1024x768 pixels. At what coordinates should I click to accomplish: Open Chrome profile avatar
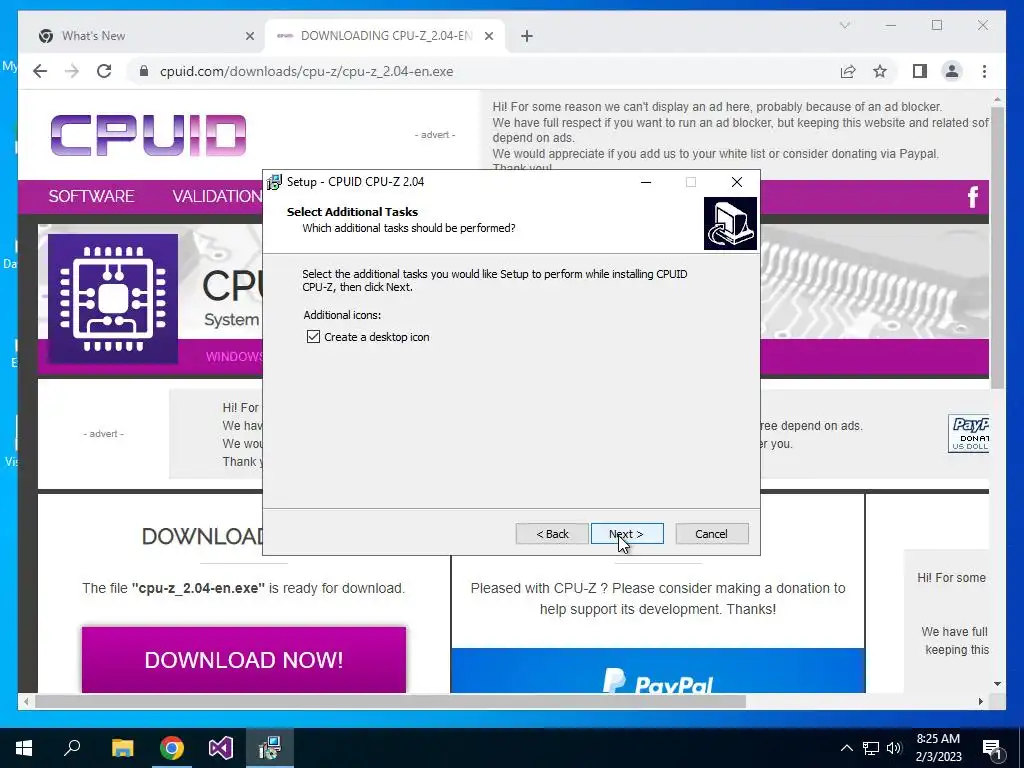tap(952, 71)
